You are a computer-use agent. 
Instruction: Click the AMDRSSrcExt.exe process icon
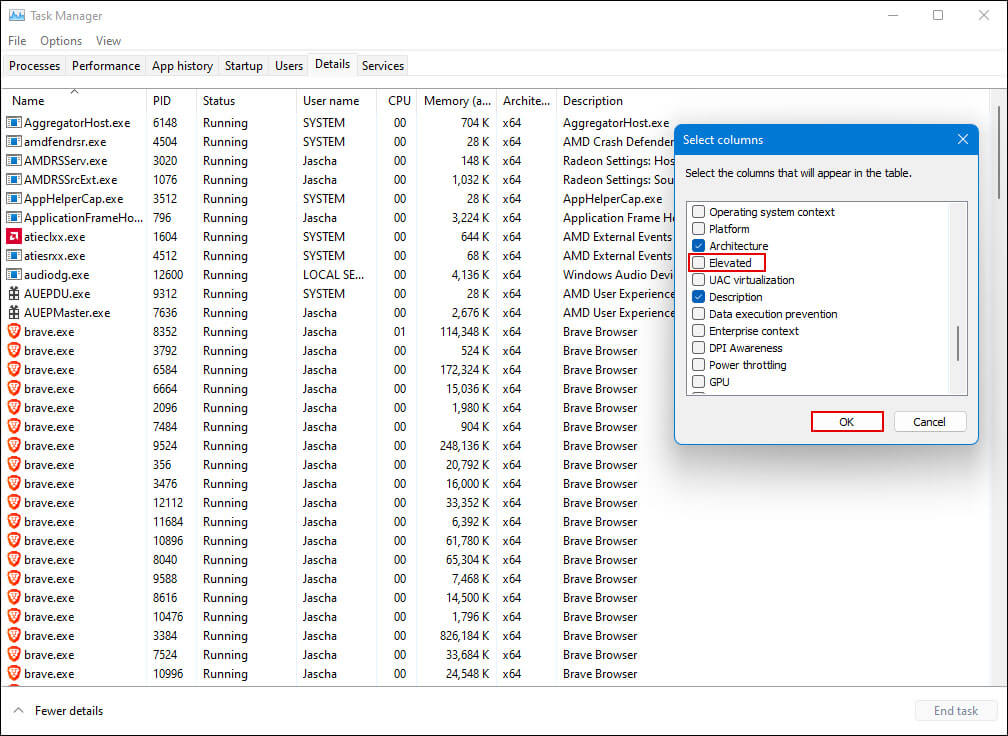(x=14, y=179)
